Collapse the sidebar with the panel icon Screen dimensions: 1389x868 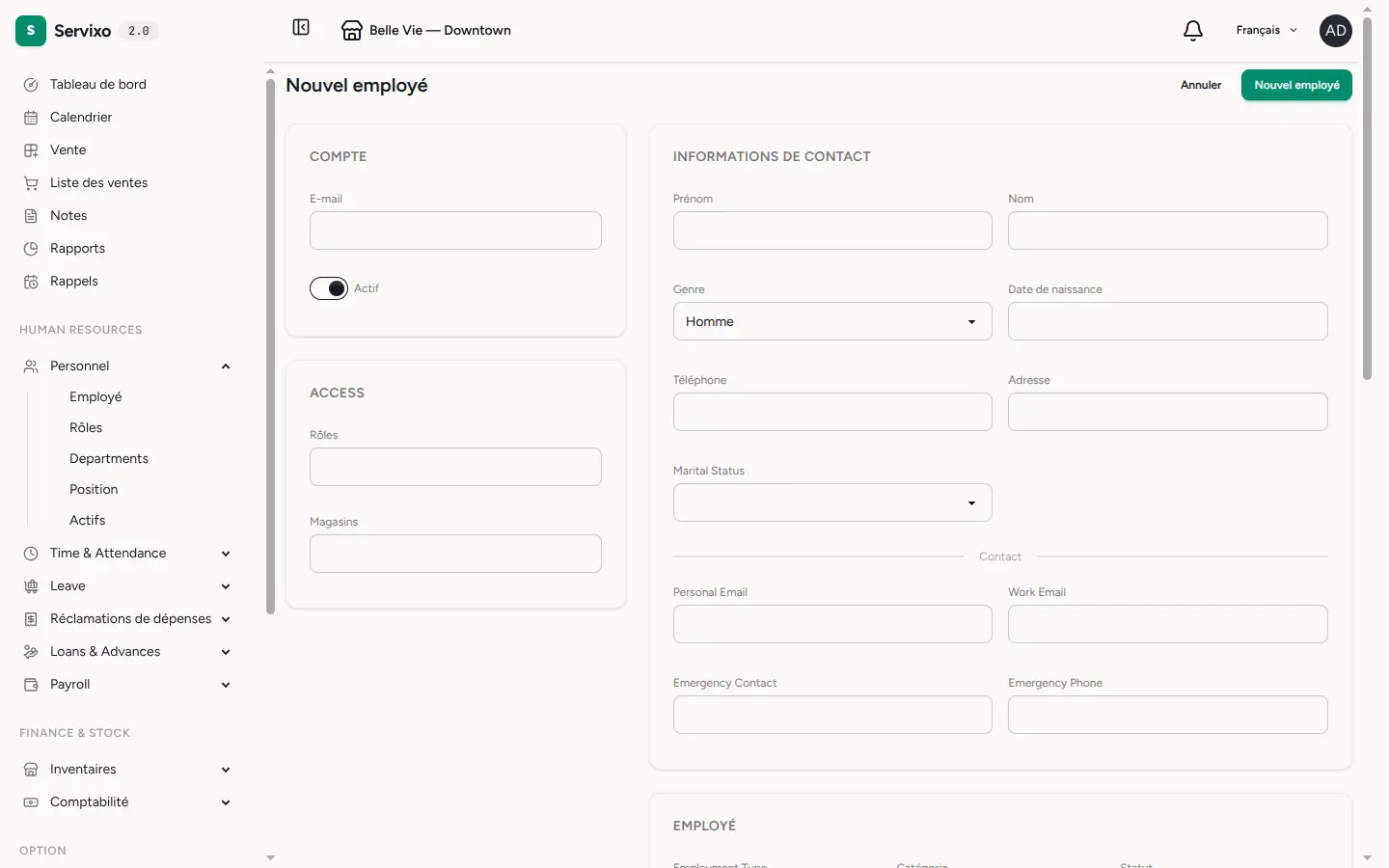coord(301,27)
